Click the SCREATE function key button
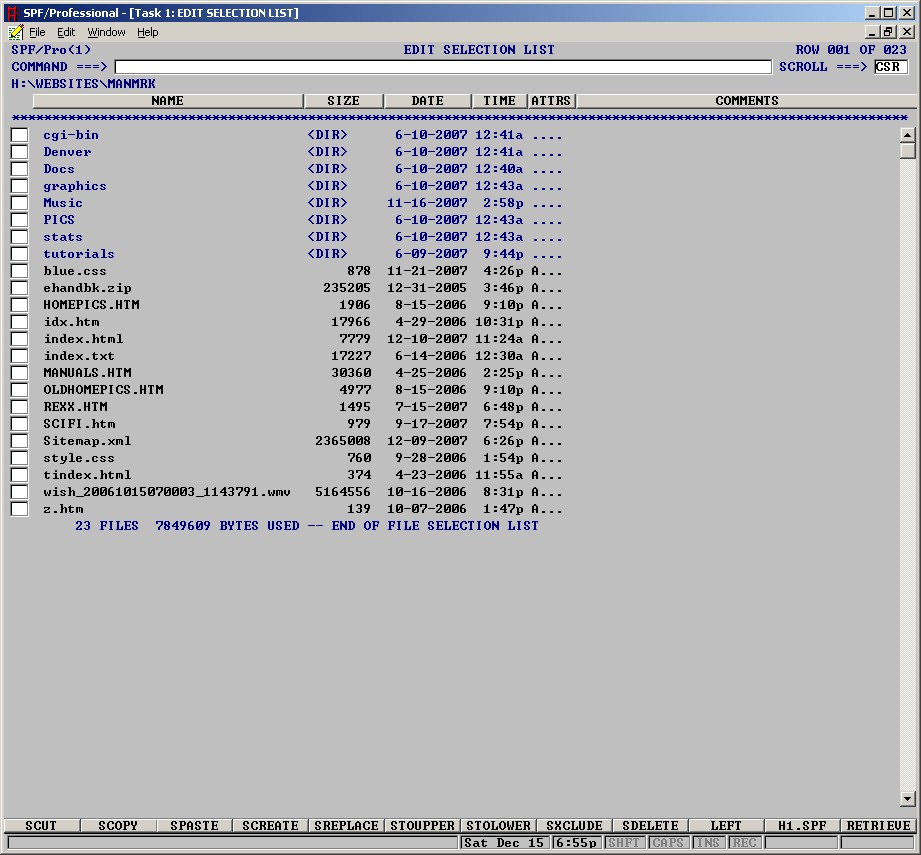921x855 pixels. pyautogui.click(x=270, y=826)
